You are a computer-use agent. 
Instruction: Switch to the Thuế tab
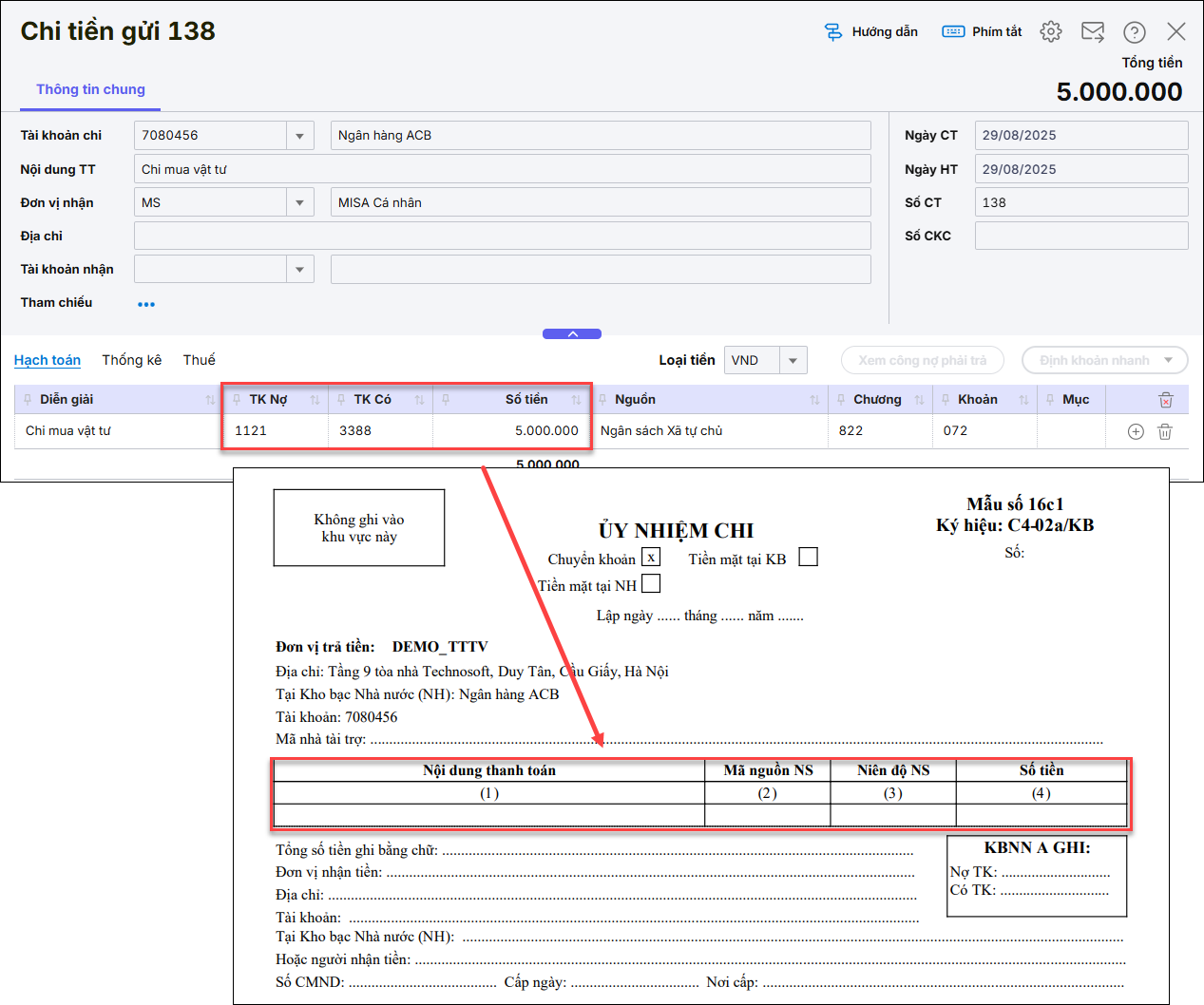click(199, 360)
